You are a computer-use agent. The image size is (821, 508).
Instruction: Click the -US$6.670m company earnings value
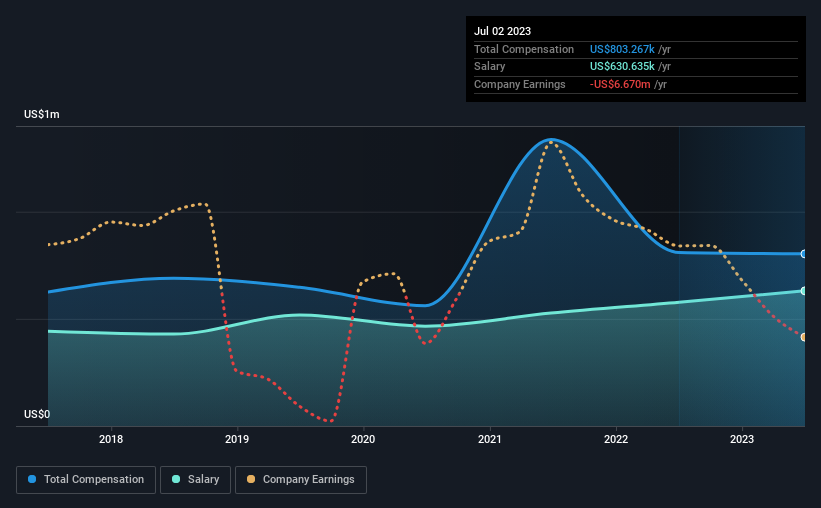[x=620, y=84]
